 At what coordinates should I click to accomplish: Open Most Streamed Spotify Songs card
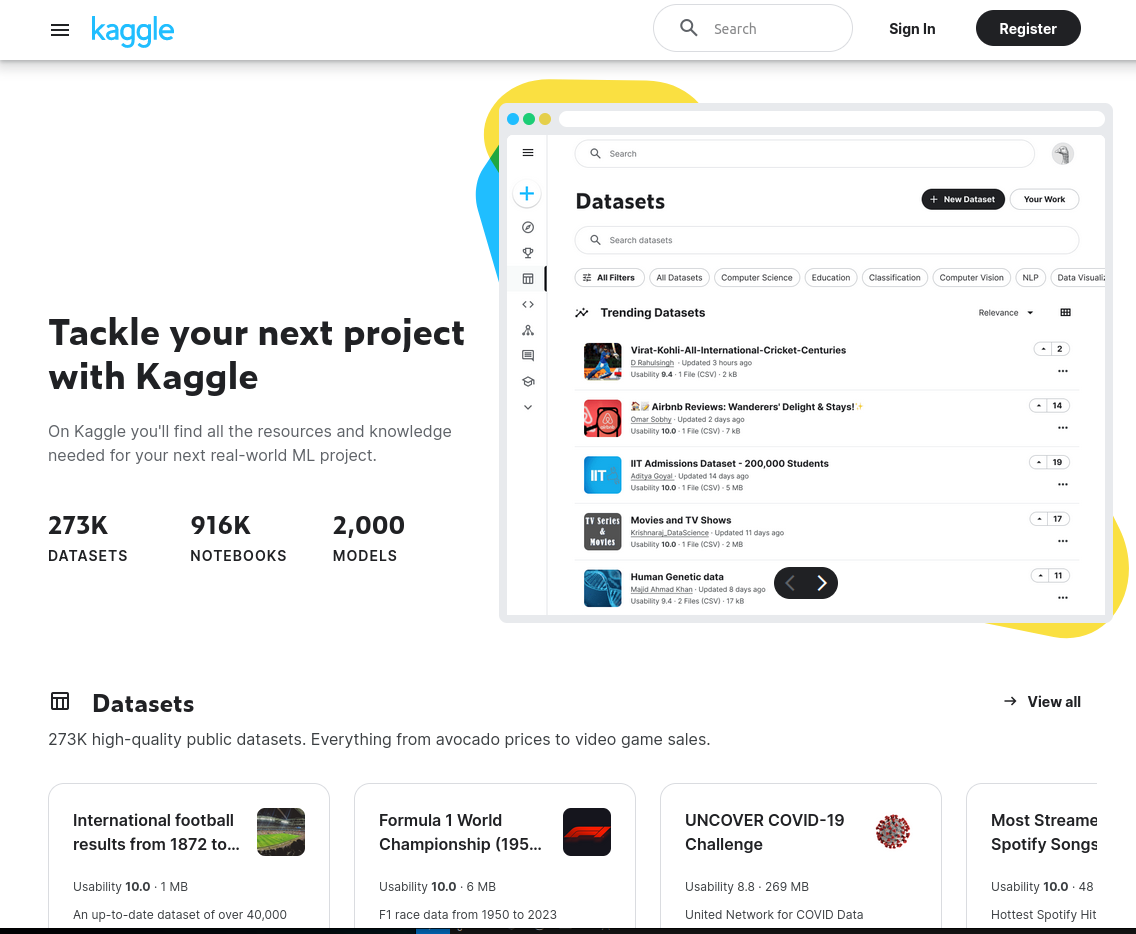(1032, 855)
